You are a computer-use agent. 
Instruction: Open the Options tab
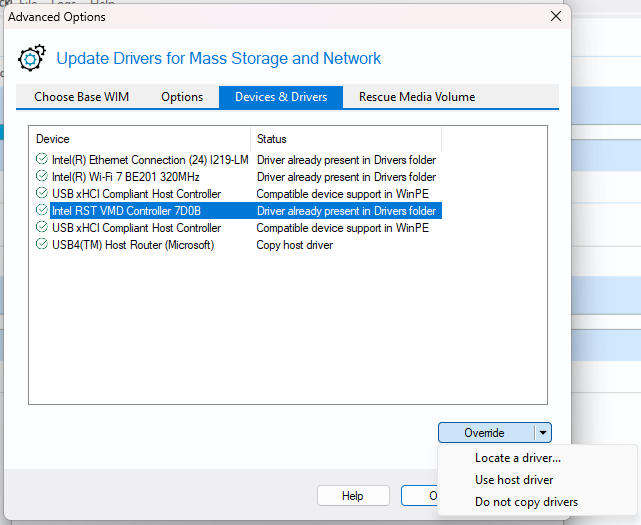182,97
